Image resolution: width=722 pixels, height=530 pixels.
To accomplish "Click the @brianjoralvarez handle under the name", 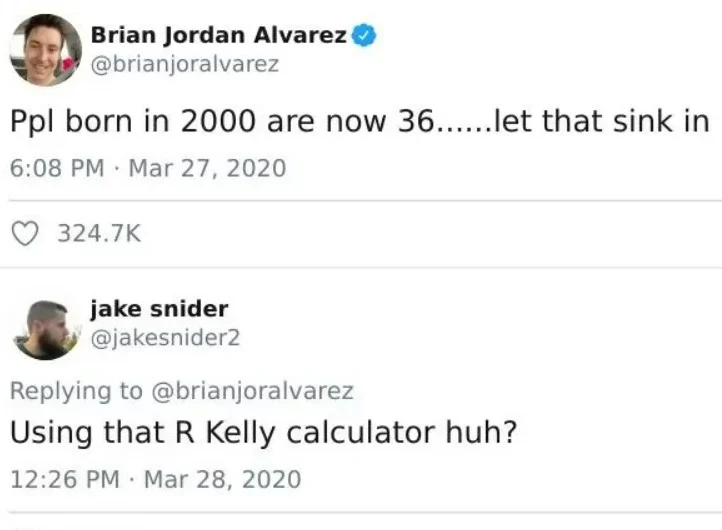I will pyautogui.click(x=185, y=64).
